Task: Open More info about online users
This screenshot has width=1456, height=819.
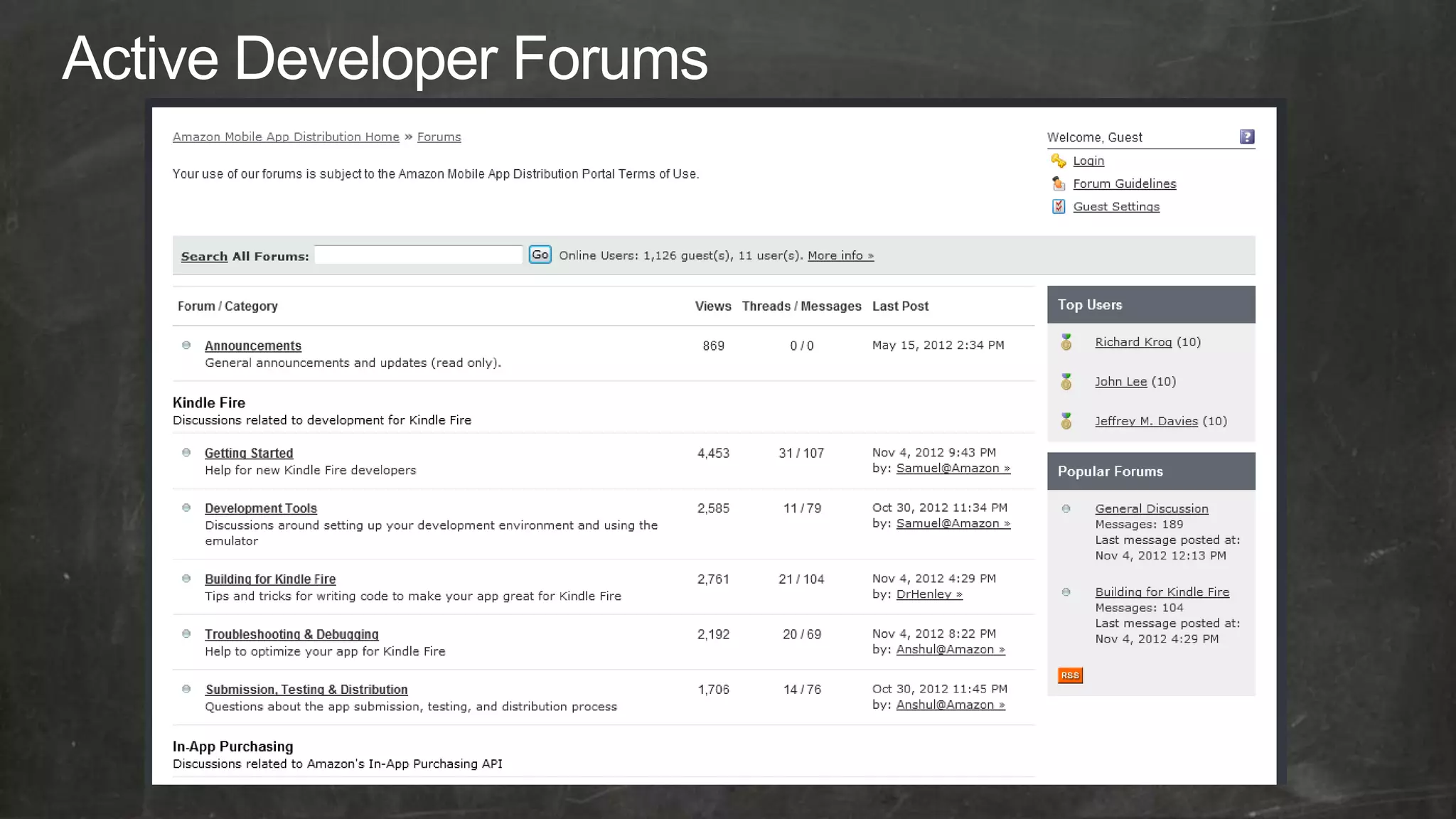Action: click(x=840, y=255)
